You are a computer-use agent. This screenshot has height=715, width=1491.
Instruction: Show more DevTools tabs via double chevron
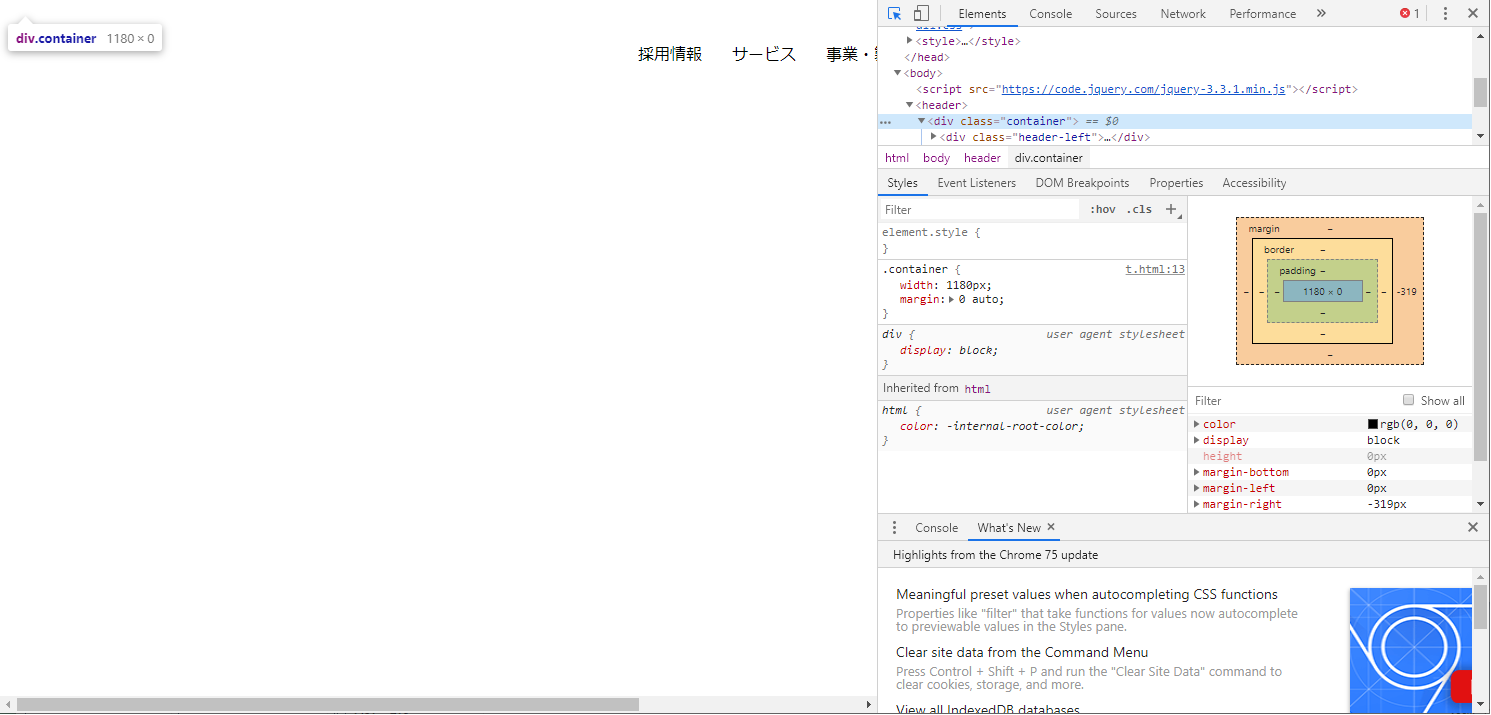[x=1321, y=14]
